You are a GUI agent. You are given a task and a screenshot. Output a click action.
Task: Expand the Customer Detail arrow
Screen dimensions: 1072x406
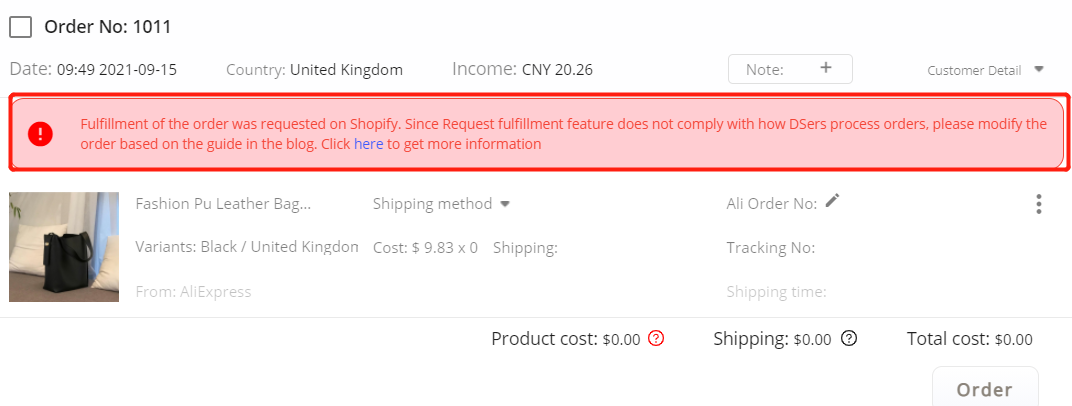(x=1038, y=69)
